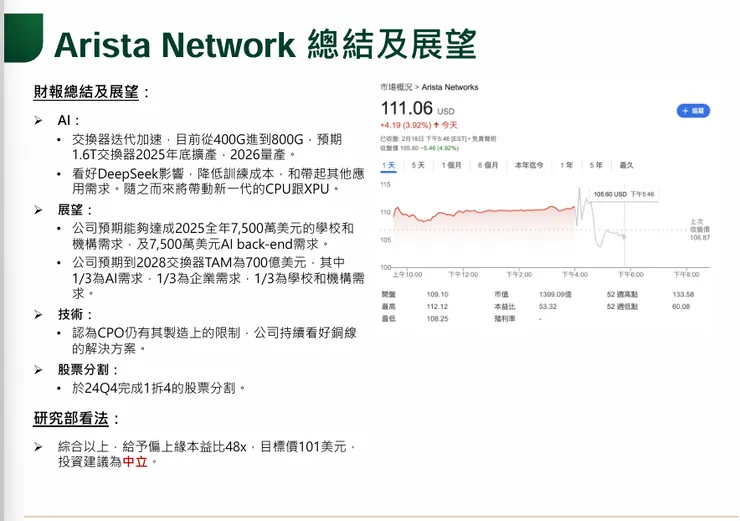Click the 於24Q4完成1拆4的股票分割 bullet

[x=159, y=388]
